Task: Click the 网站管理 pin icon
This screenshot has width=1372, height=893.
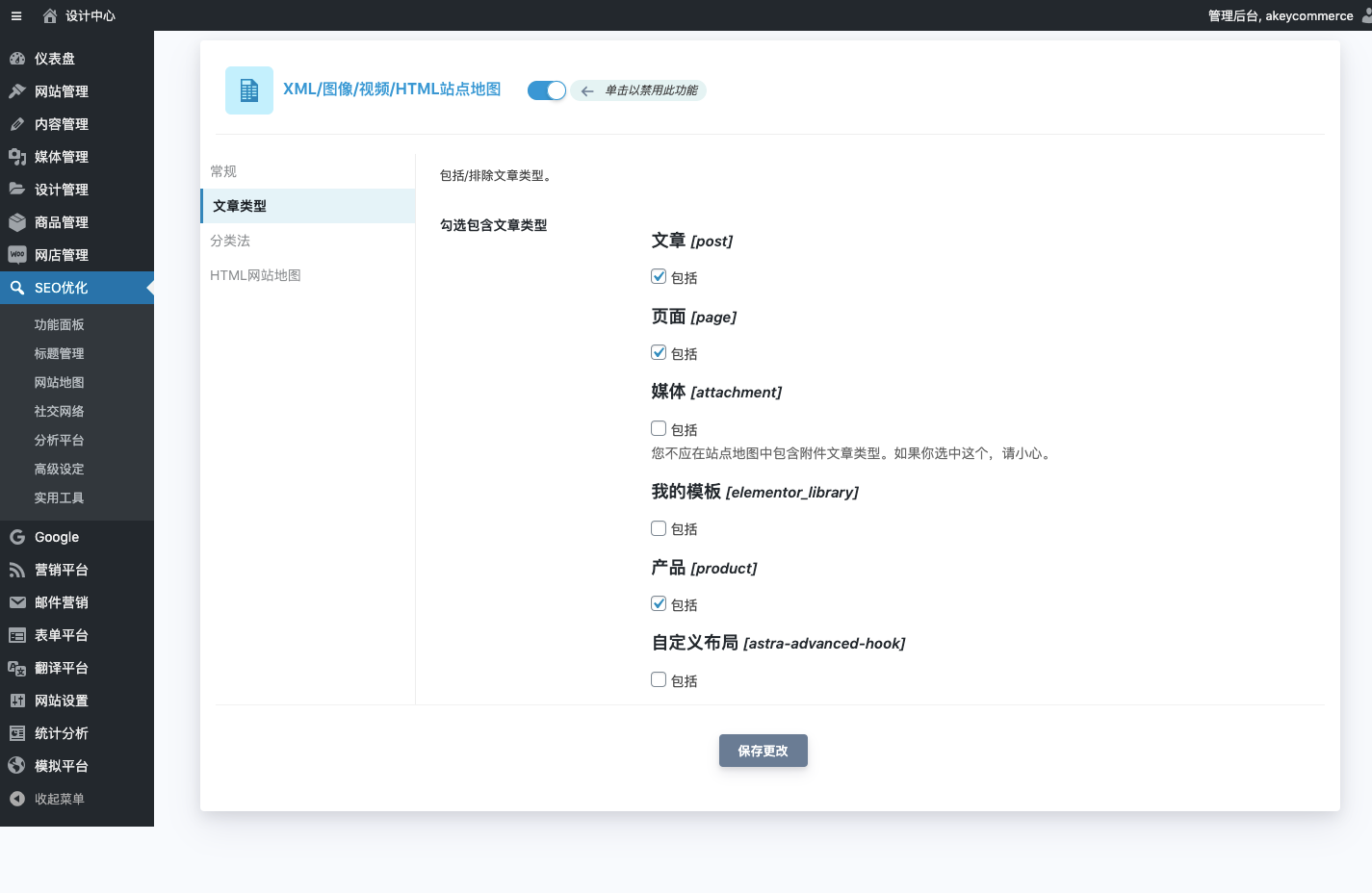Action: pos(17,91)
